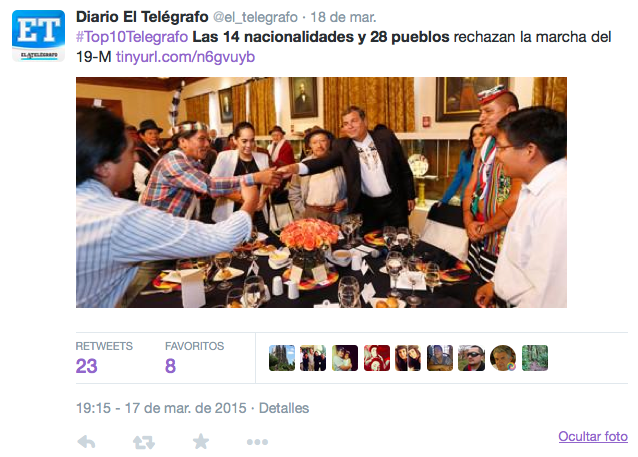Open the #Top10Telegrafo hashtag
The height and width of the screenshot is (457, 638).
132,37
